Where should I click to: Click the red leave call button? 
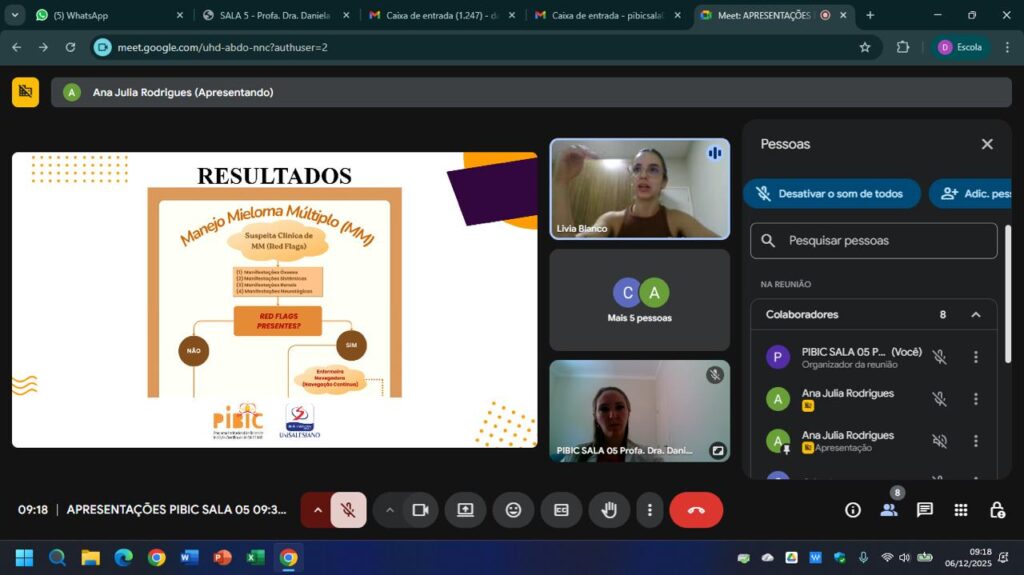tap(696, 510)
